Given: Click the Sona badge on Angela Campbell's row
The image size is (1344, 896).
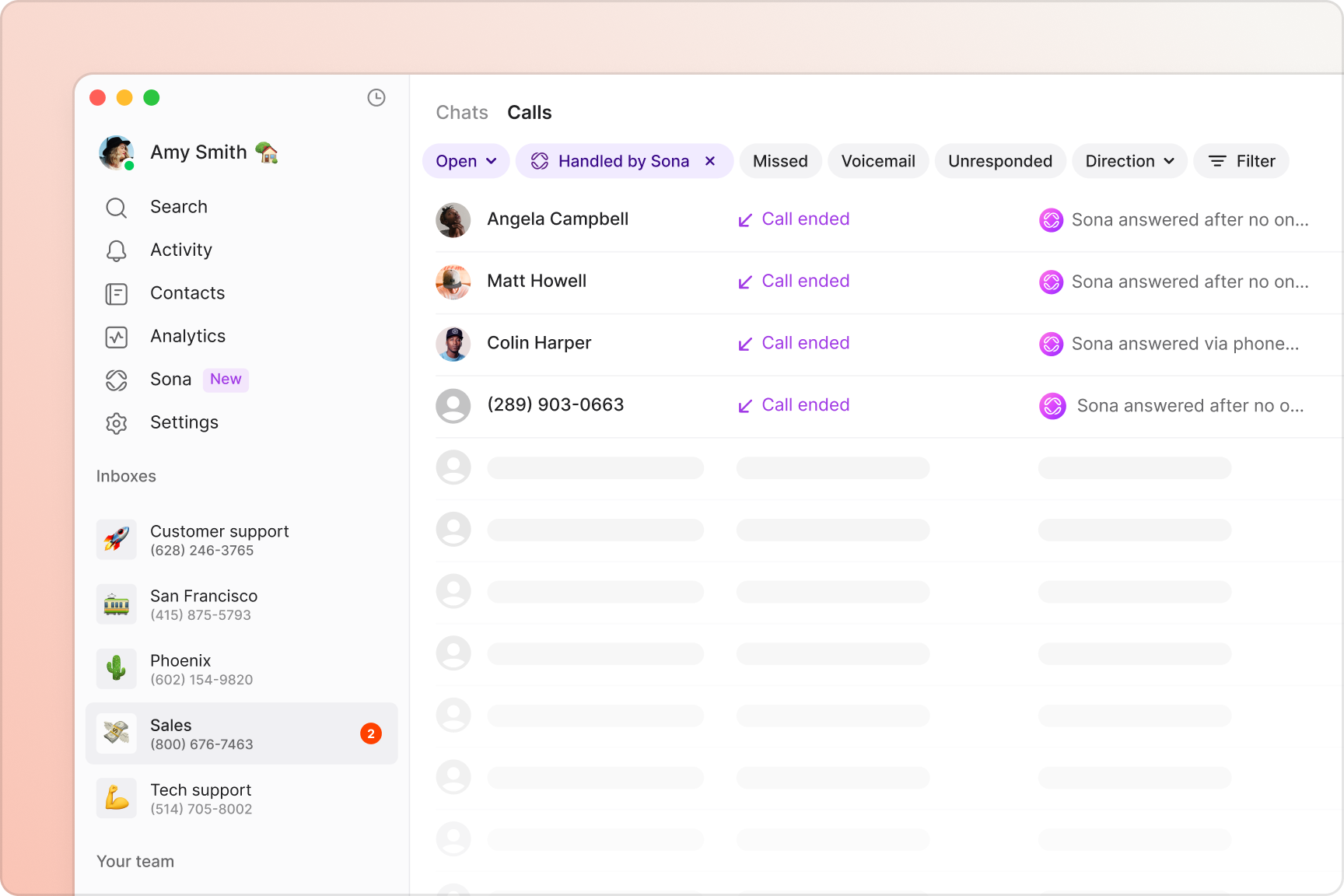Looking at the screenshot, I should point(1052,220).
